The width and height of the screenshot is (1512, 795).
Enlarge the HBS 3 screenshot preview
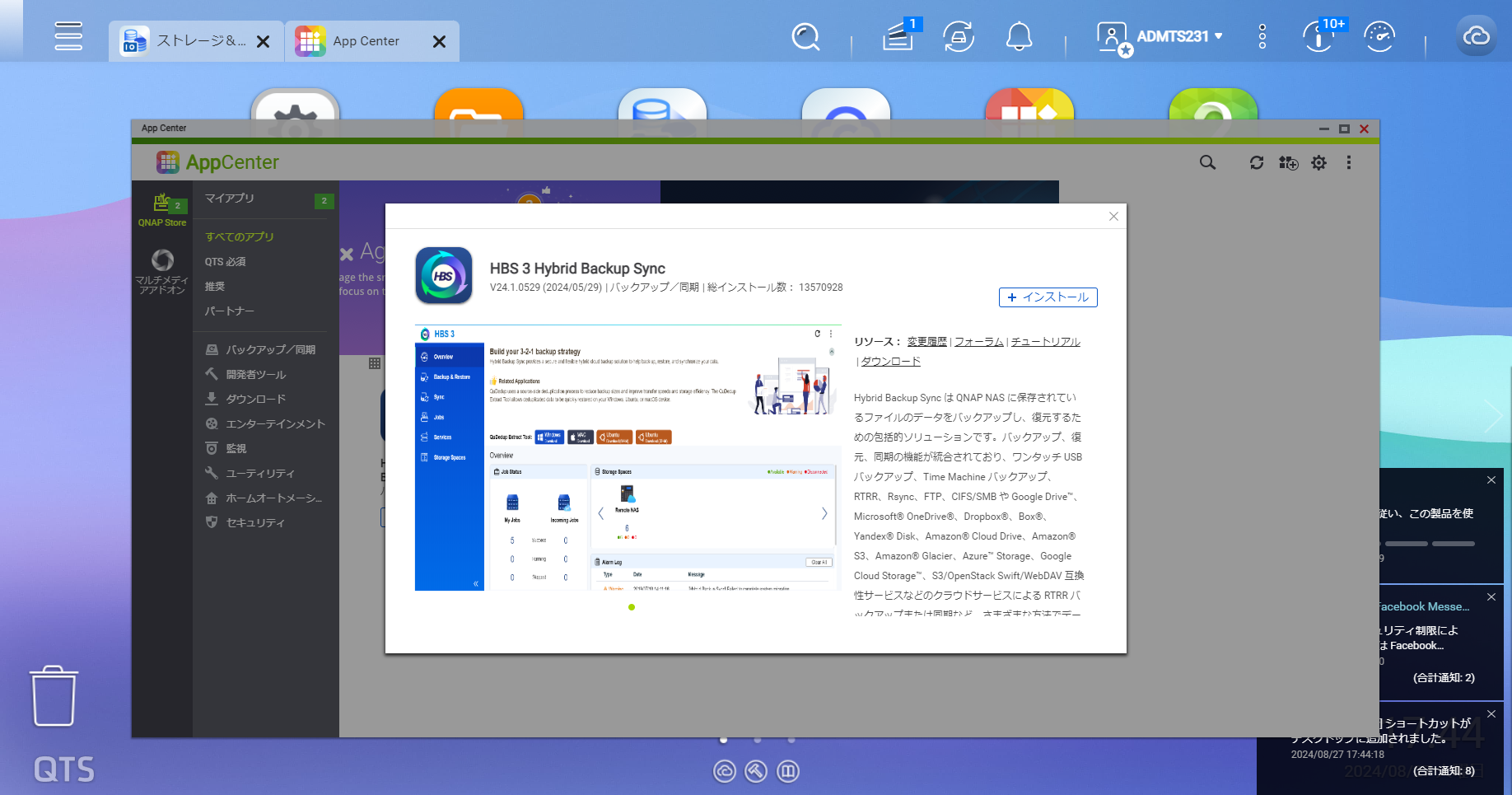click(x=628, y=458)
